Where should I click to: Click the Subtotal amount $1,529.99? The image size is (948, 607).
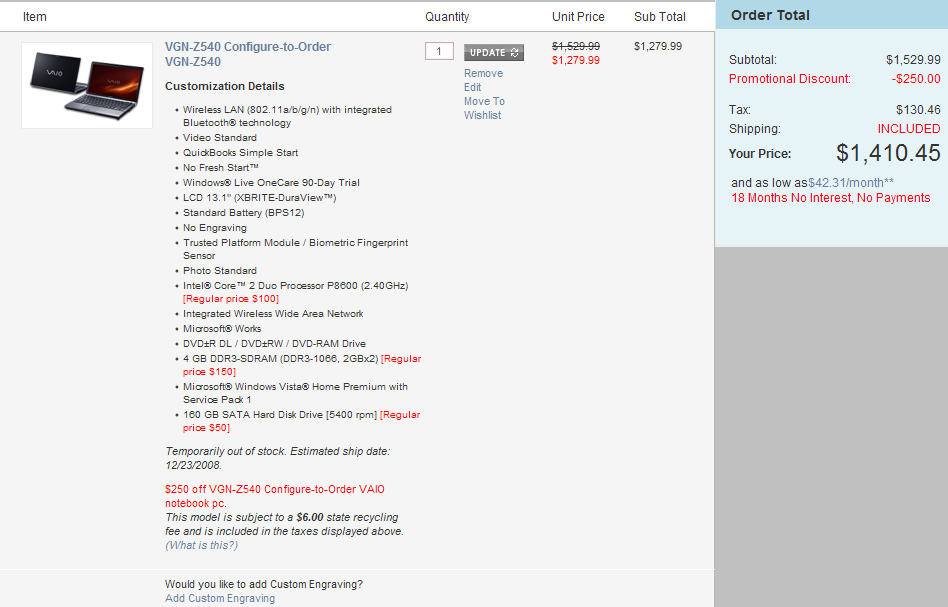pyautogui.click(x=913, y=60)
